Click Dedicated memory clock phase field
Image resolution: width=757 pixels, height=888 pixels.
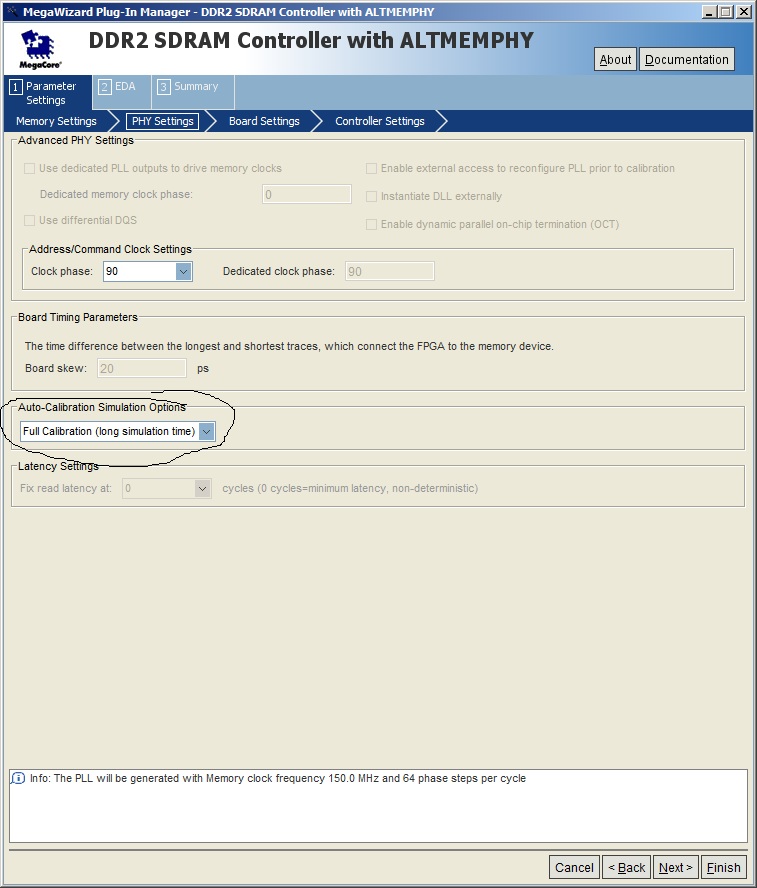(x=306, y=194)
